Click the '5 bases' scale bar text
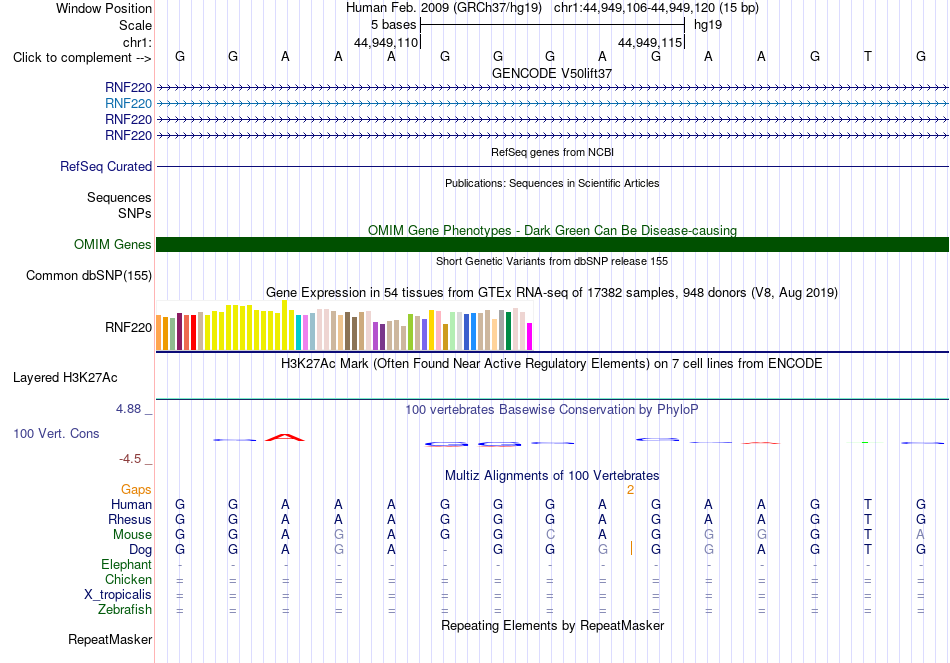Screen dimensions: 950x663 click(393, 25)
